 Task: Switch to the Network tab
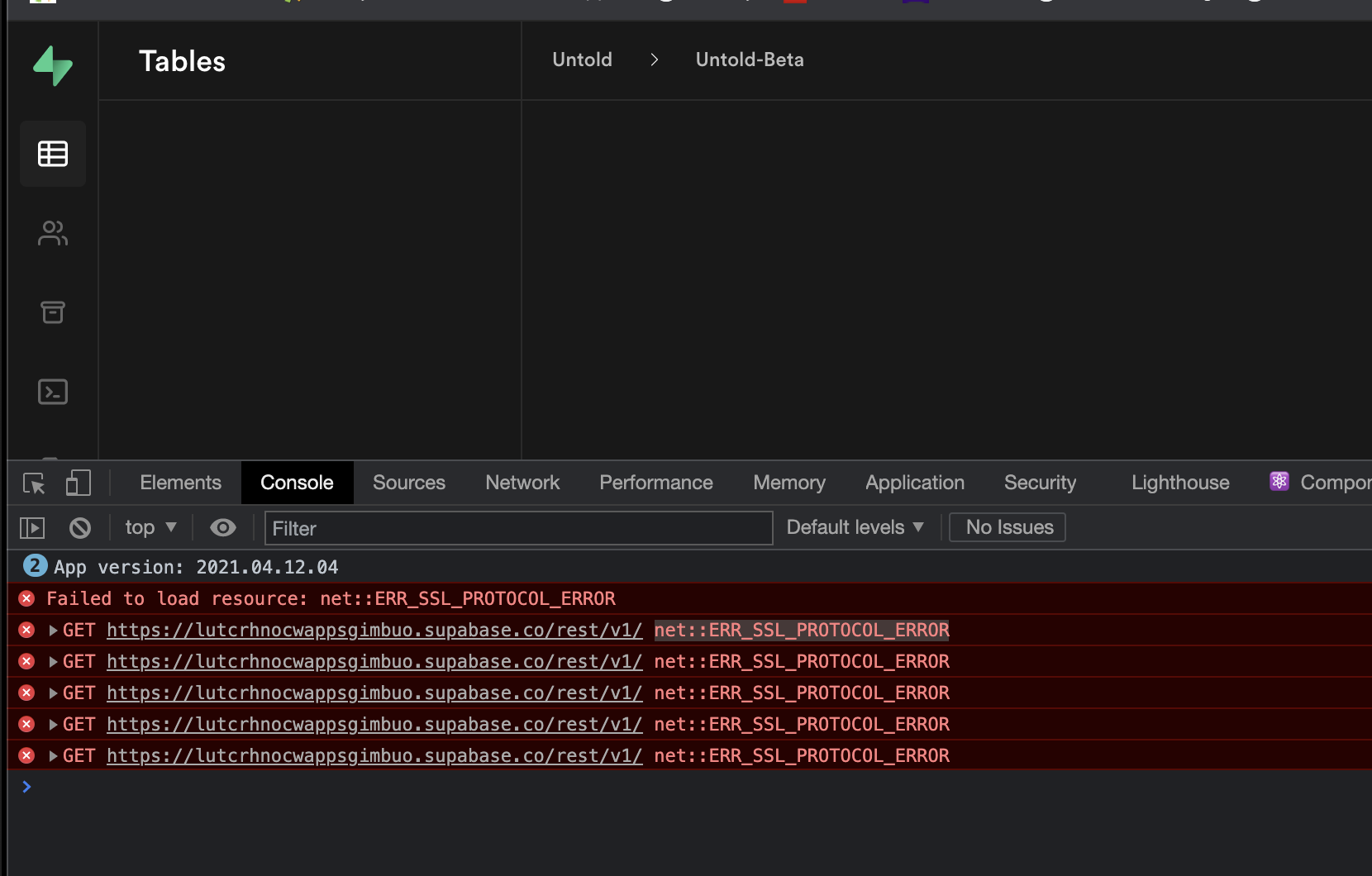click(522, 483)
